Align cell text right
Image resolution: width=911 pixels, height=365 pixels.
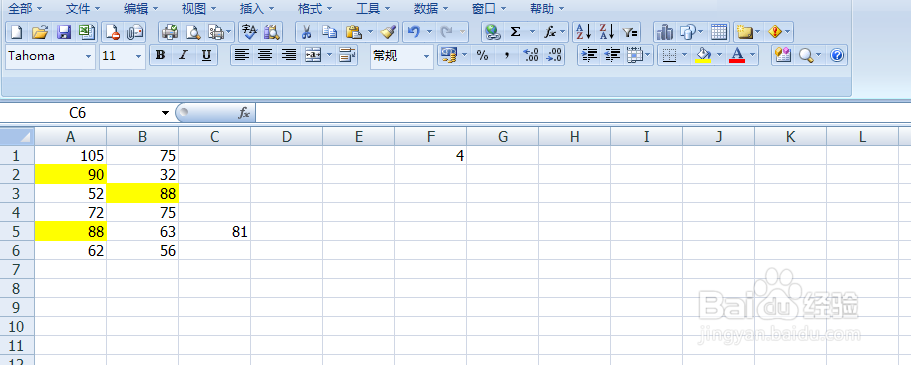coord(289,56)
